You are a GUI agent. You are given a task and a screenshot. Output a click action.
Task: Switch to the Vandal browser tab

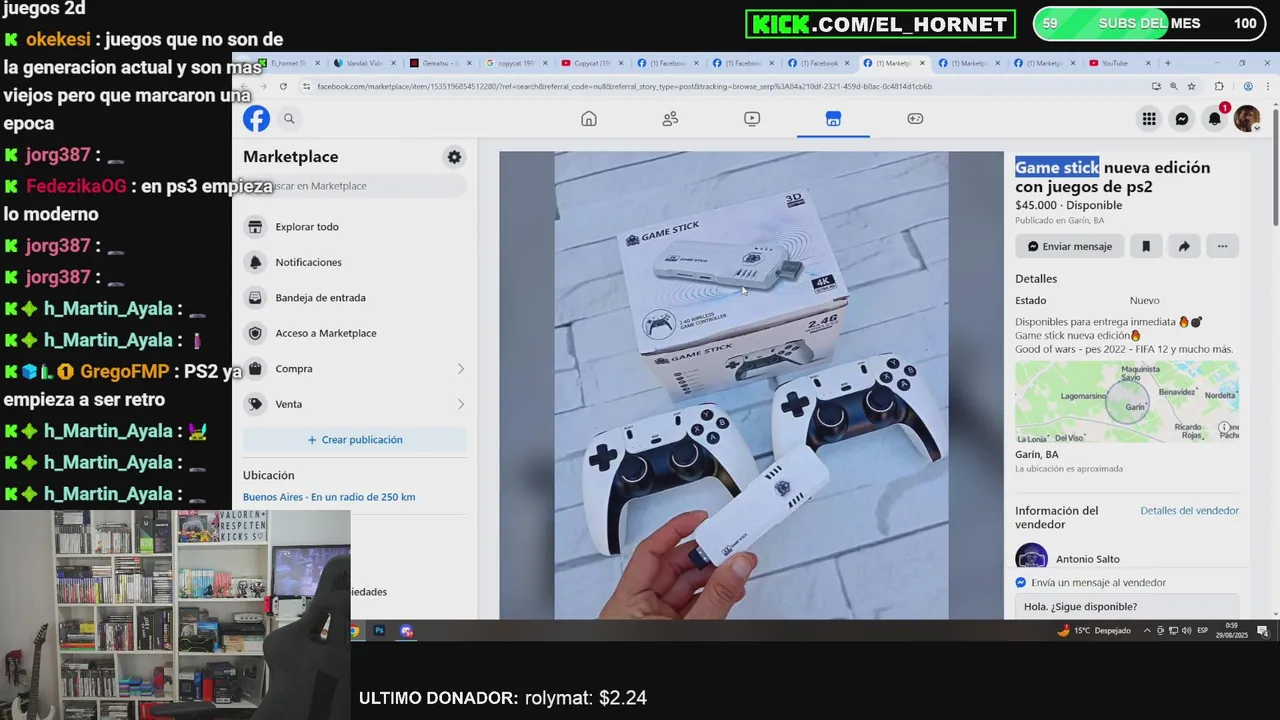point(364,63)
